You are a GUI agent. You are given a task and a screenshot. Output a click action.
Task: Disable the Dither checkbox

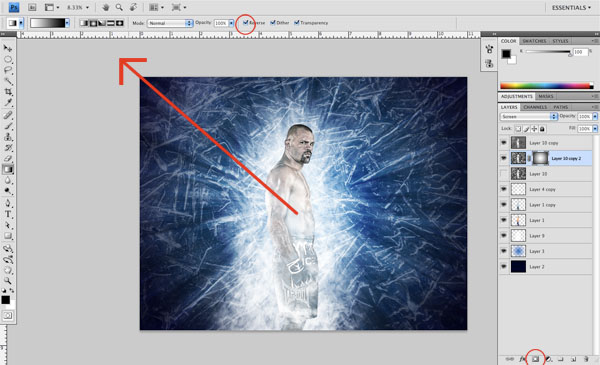(273, 23)
